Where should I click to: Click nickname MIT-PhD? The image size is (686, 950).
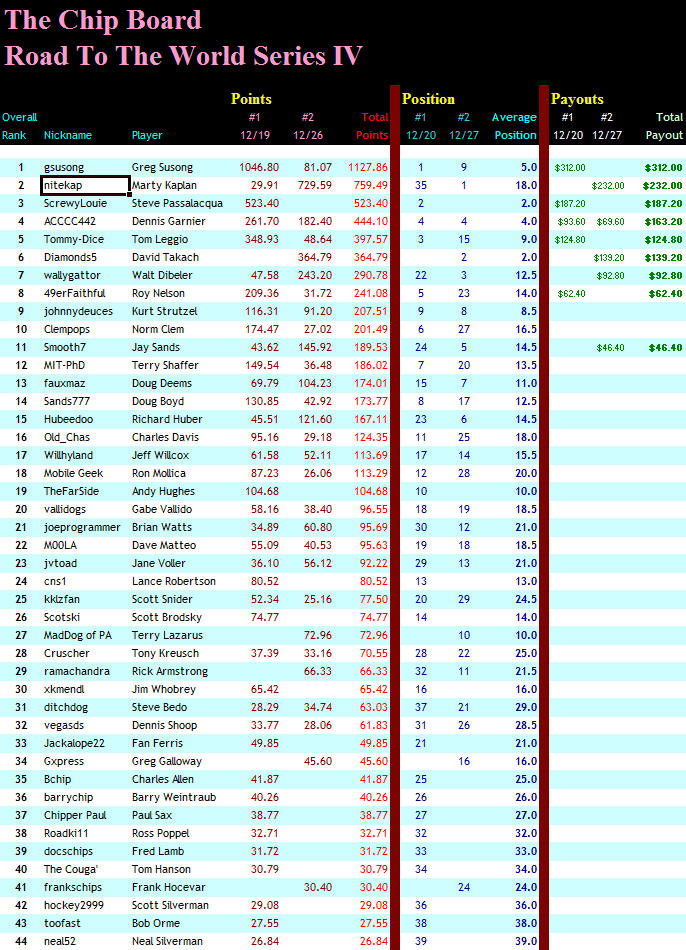coord(64,365)
